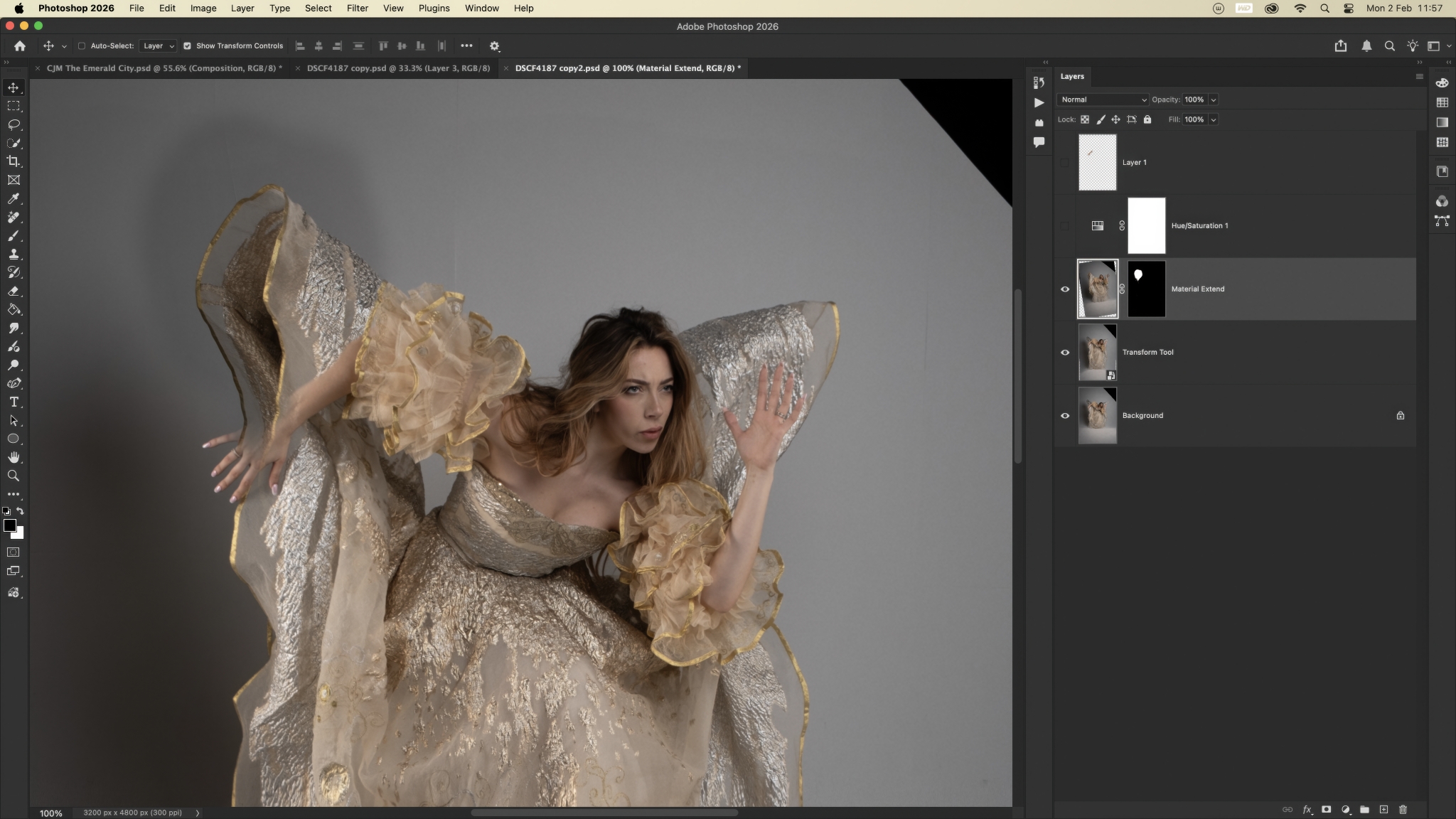
Task: Enable the Auto-Select checkbox
Action: click(x=81, y=45)
